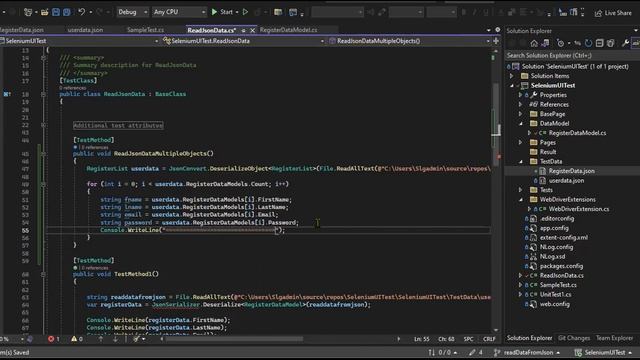Switch to the Team Explorer panel tab
Screen dimensions: 640x360
tap(614, 338)
